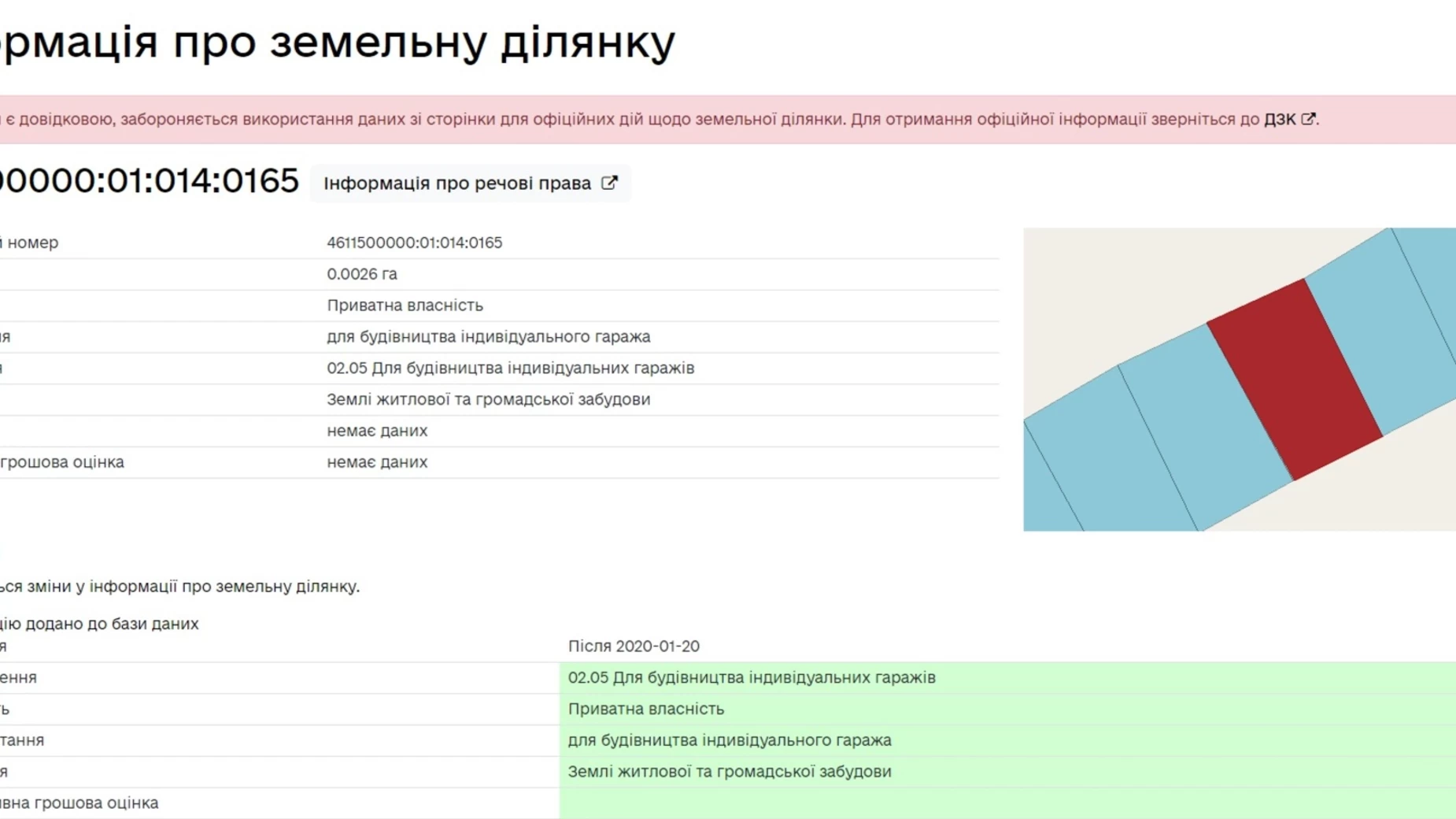Click the Після 2020-01-20 column header

634,647
